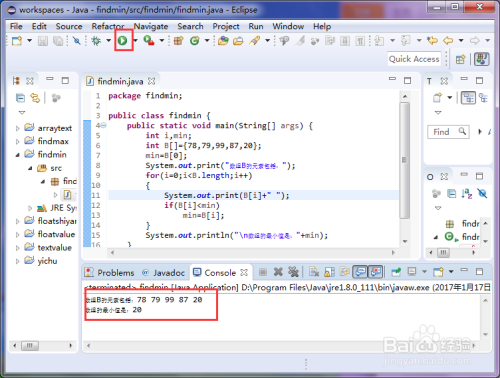Image resolution: width=500 pixels, height=378 pixels.
Task: Click the New Java Package icon
Action: coord(179,41)
